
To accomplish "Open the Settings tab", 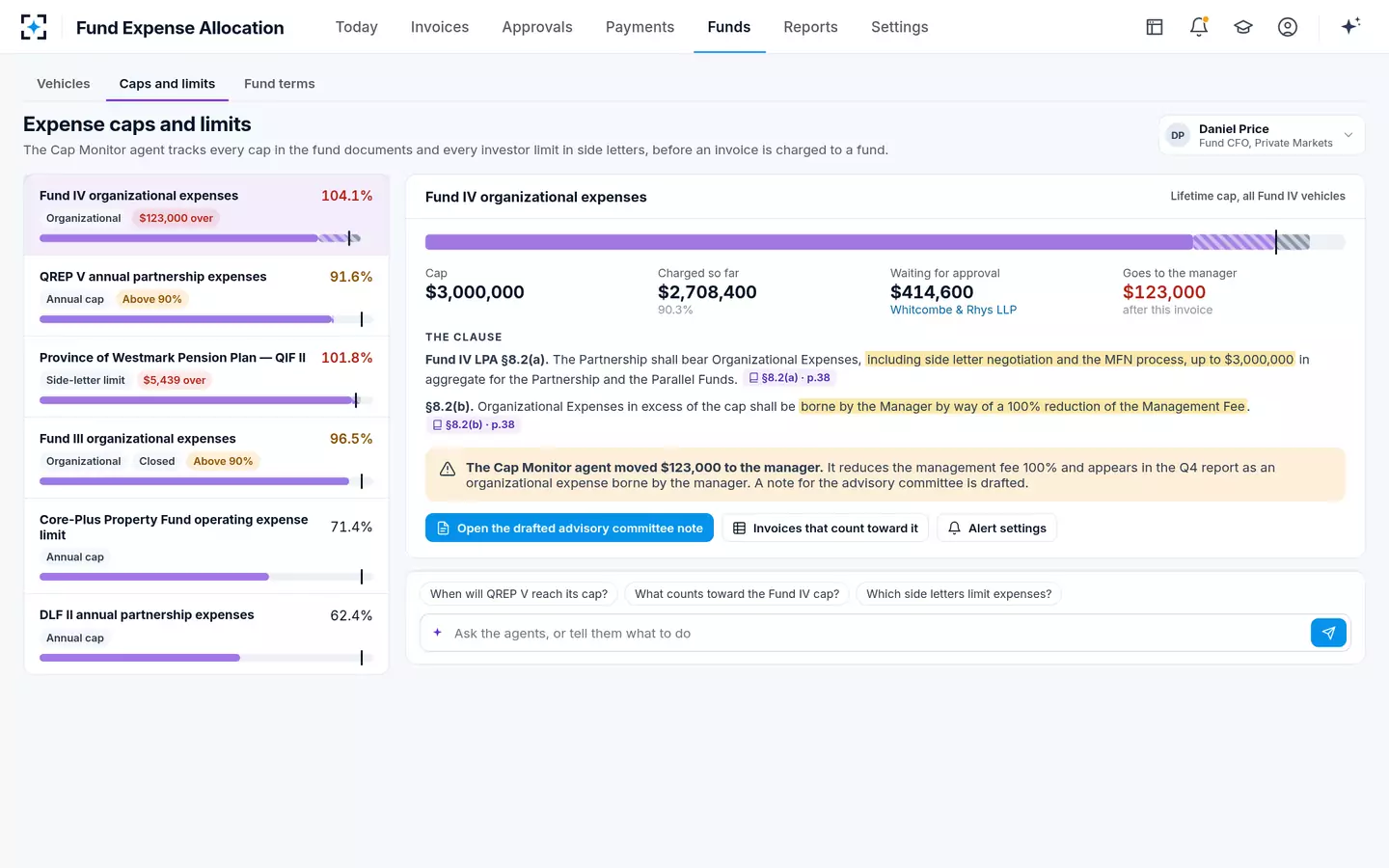I will (900, 27).
